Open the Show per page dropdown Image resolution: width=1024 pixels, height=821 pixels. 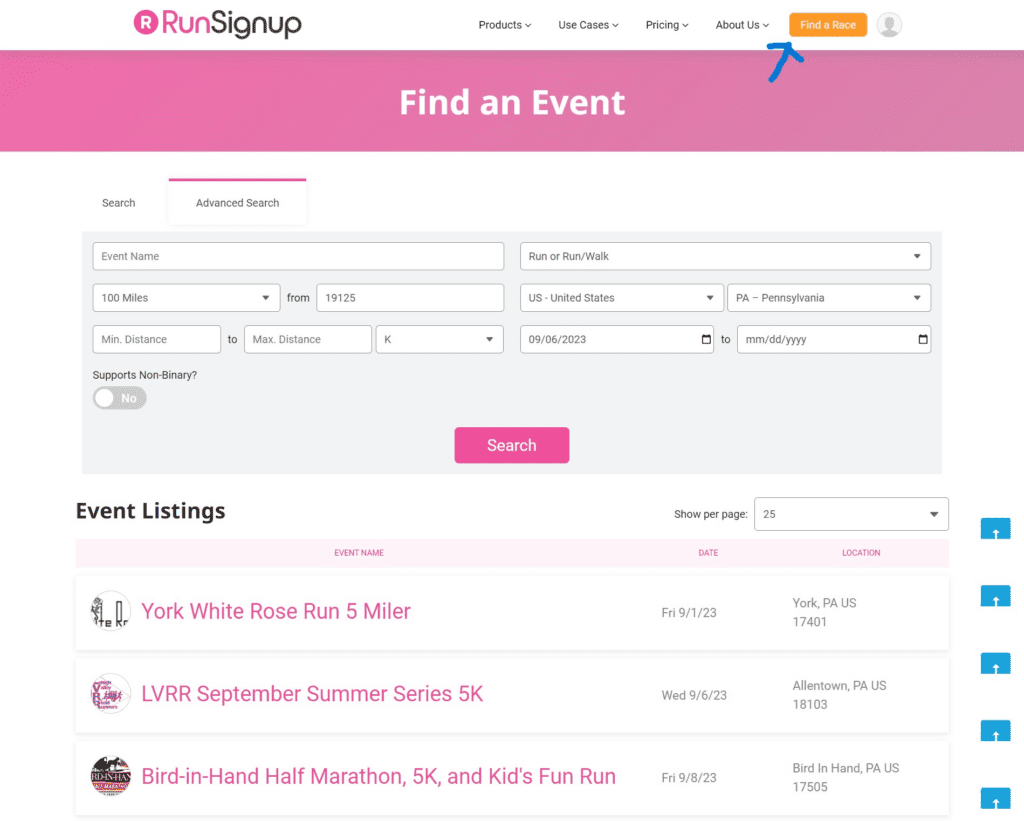pyautogui.click(x=852, y=514)
